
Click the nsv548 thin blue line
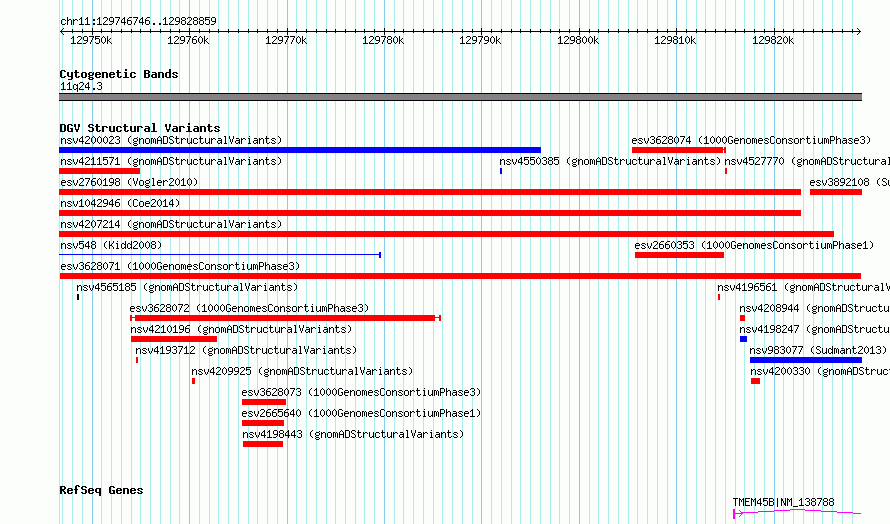coord(220,255)
